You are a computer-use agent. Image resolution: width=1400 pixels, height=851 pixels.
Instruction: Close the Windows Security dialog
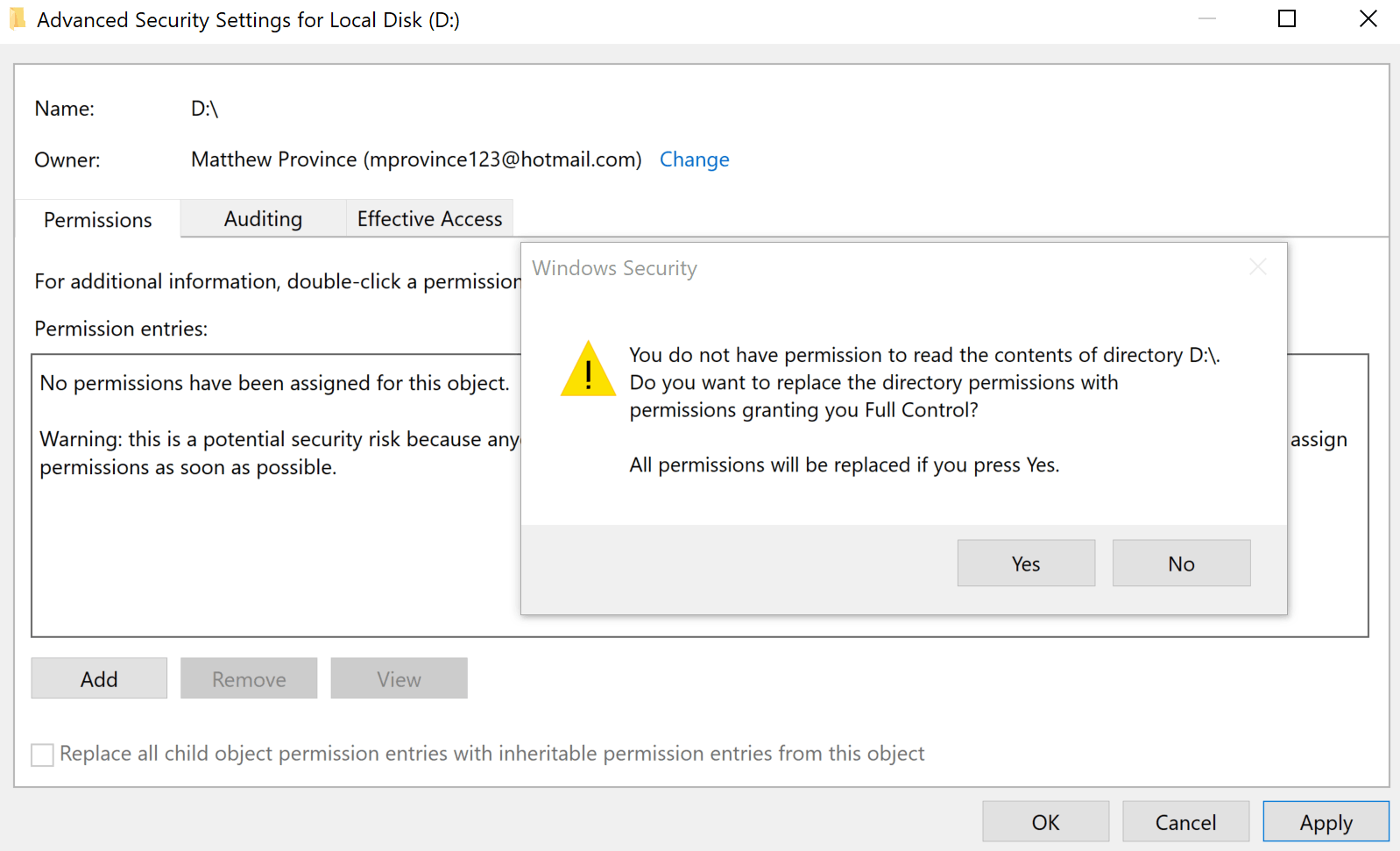tap(1257, 267)
